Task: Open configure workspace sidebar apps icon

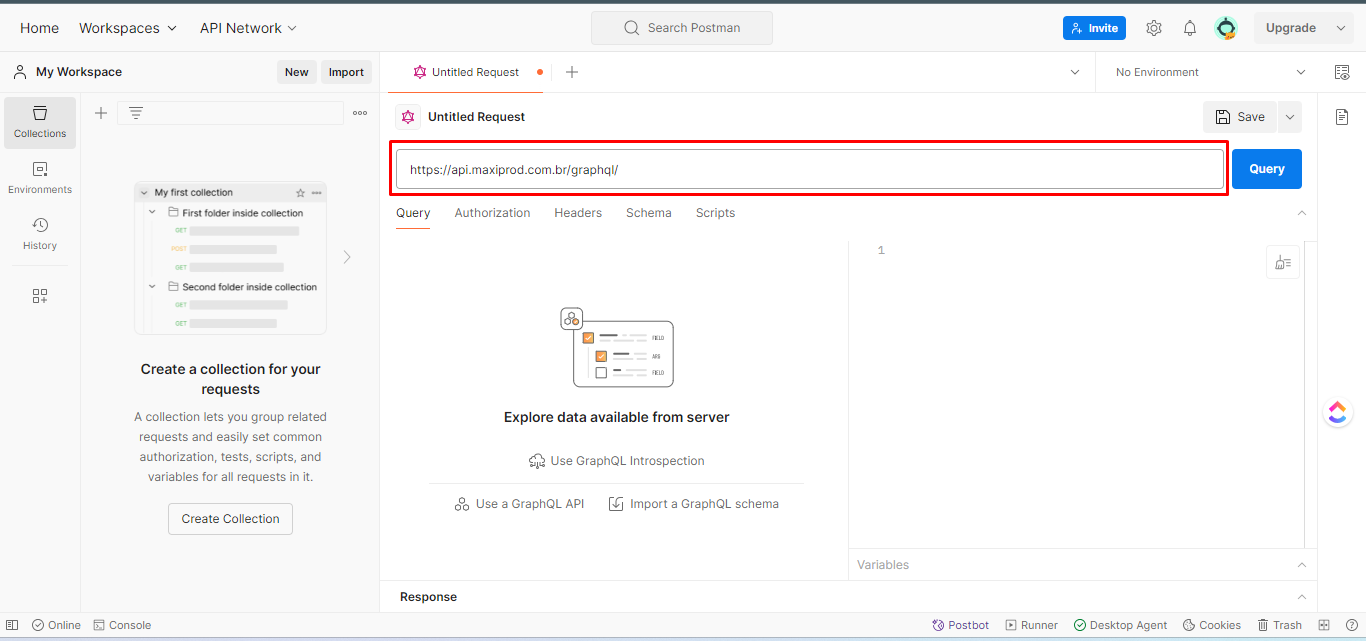Action: pos(40,296)
